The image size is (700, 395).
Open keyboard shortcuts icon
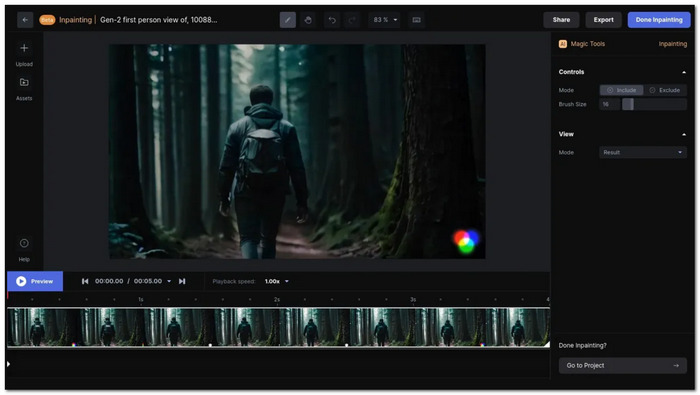[x=417, y=20]
